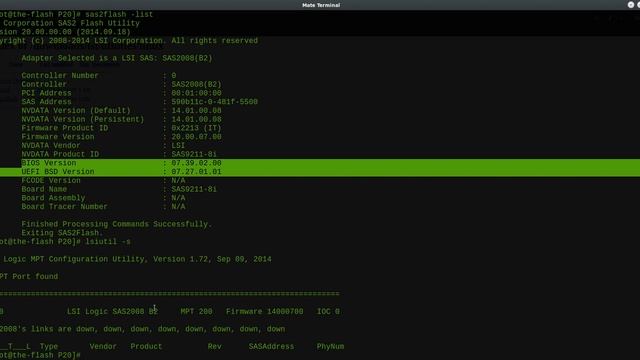Click the Firmware Version value 20.00.07.00
The width and height of the screenshot is (640, 360).
[x=196, y=137]
